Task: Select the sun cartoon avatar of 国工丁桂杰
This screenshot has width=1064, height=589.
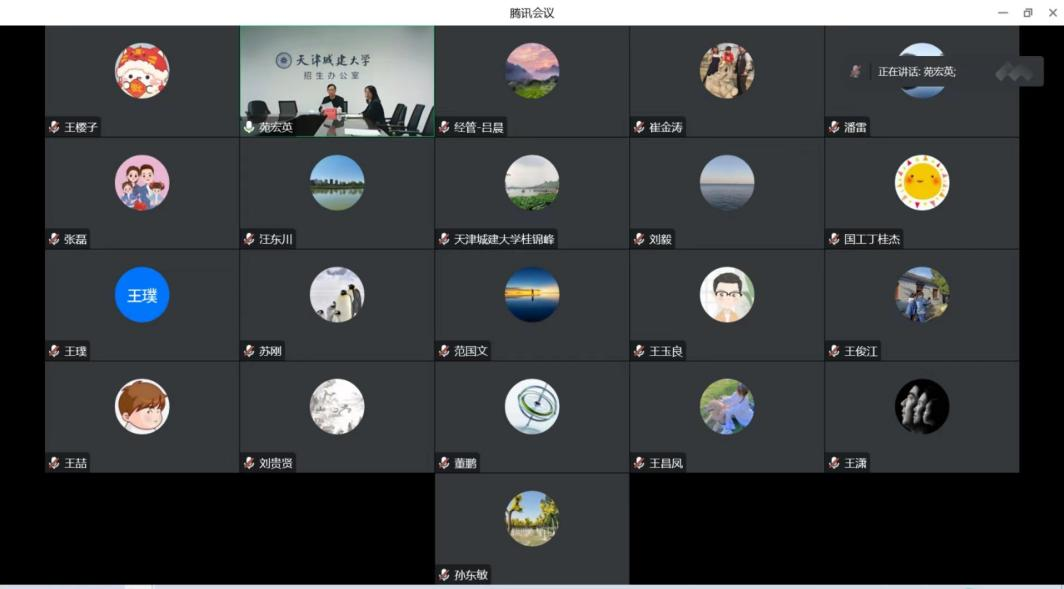Action: click(x=922, y=183)
